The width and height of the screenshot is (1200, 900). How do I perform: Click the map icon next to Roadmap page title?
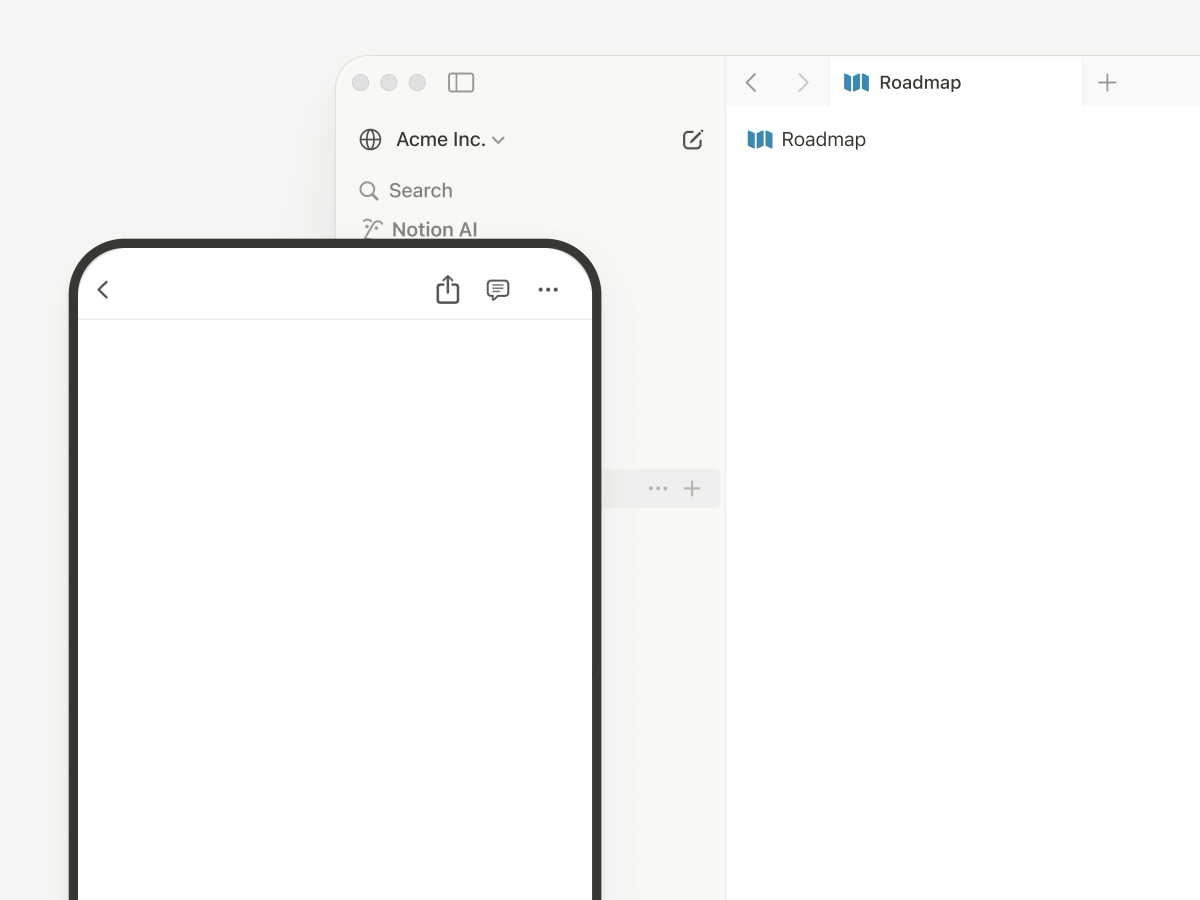tap(760, 140)
